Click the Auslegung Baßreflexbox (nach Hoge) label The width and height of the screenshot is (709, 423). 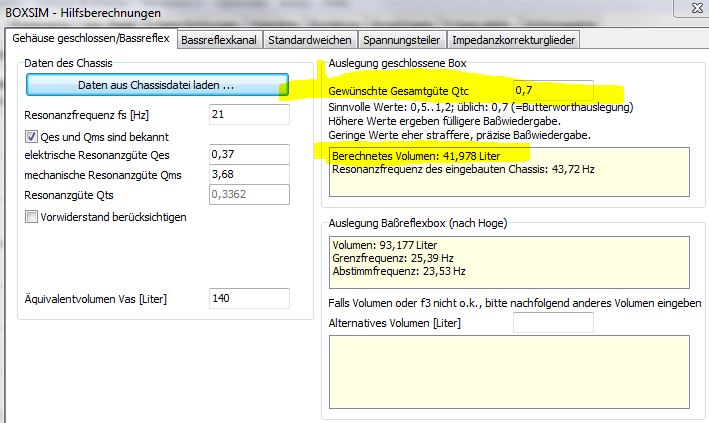418,223
